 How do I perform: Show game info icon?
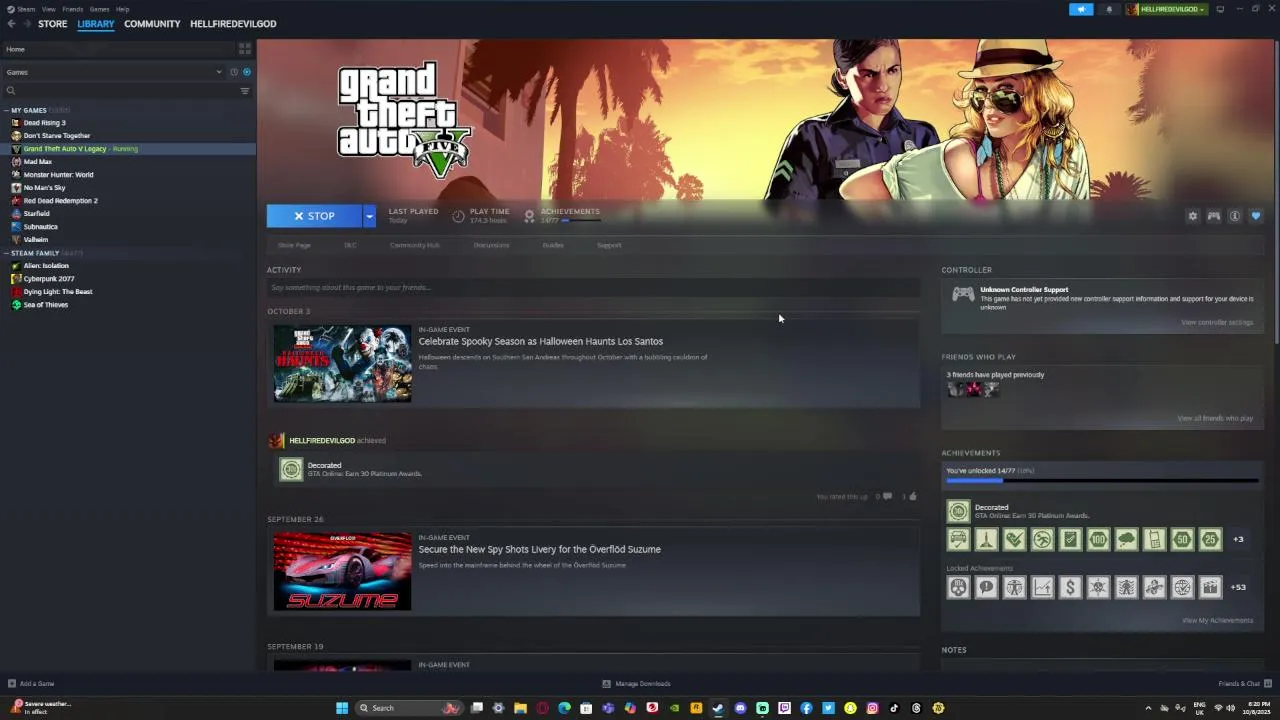[1235, 216]
